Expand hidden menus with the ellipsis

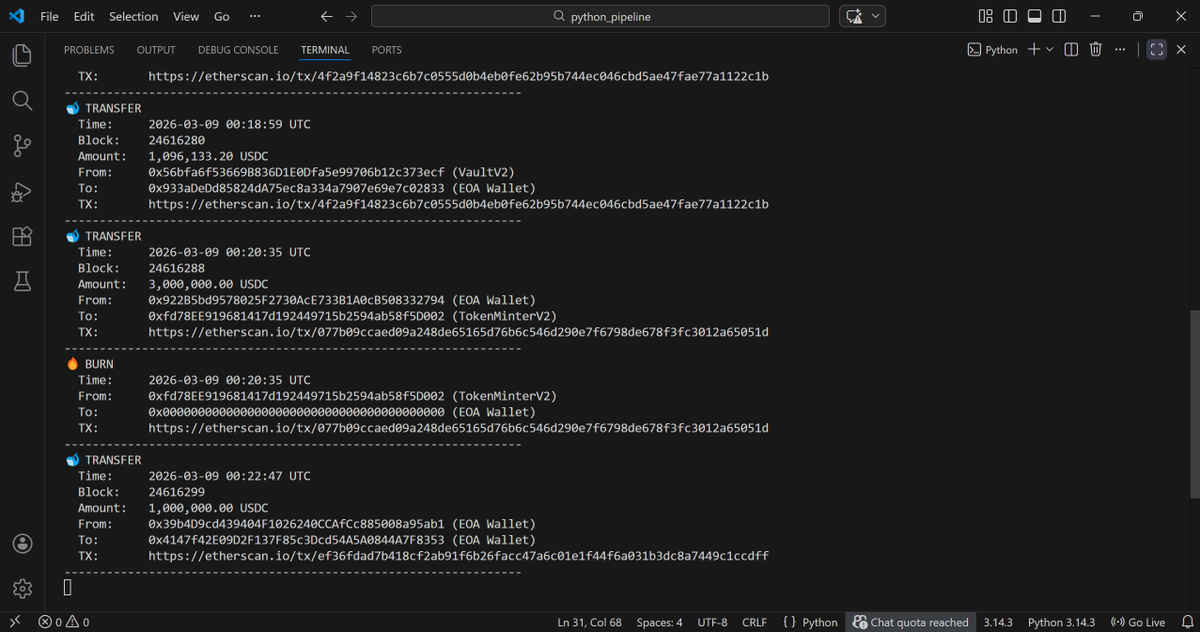(x=256, y=16)
